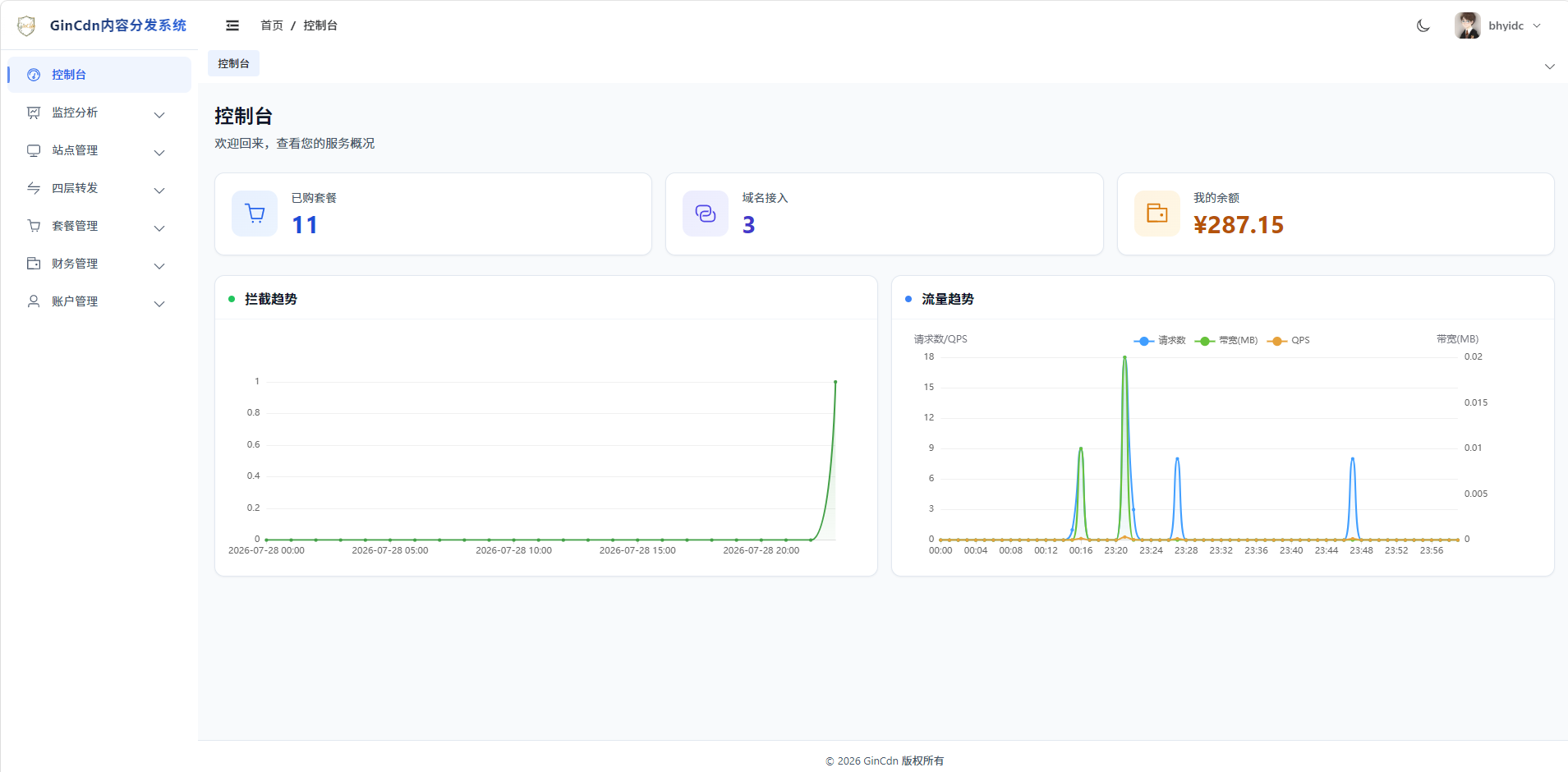Toggle the QPS legend series
This screenshot has height=772, width=1568.
pyautogui.click(x=1289, y=340)
